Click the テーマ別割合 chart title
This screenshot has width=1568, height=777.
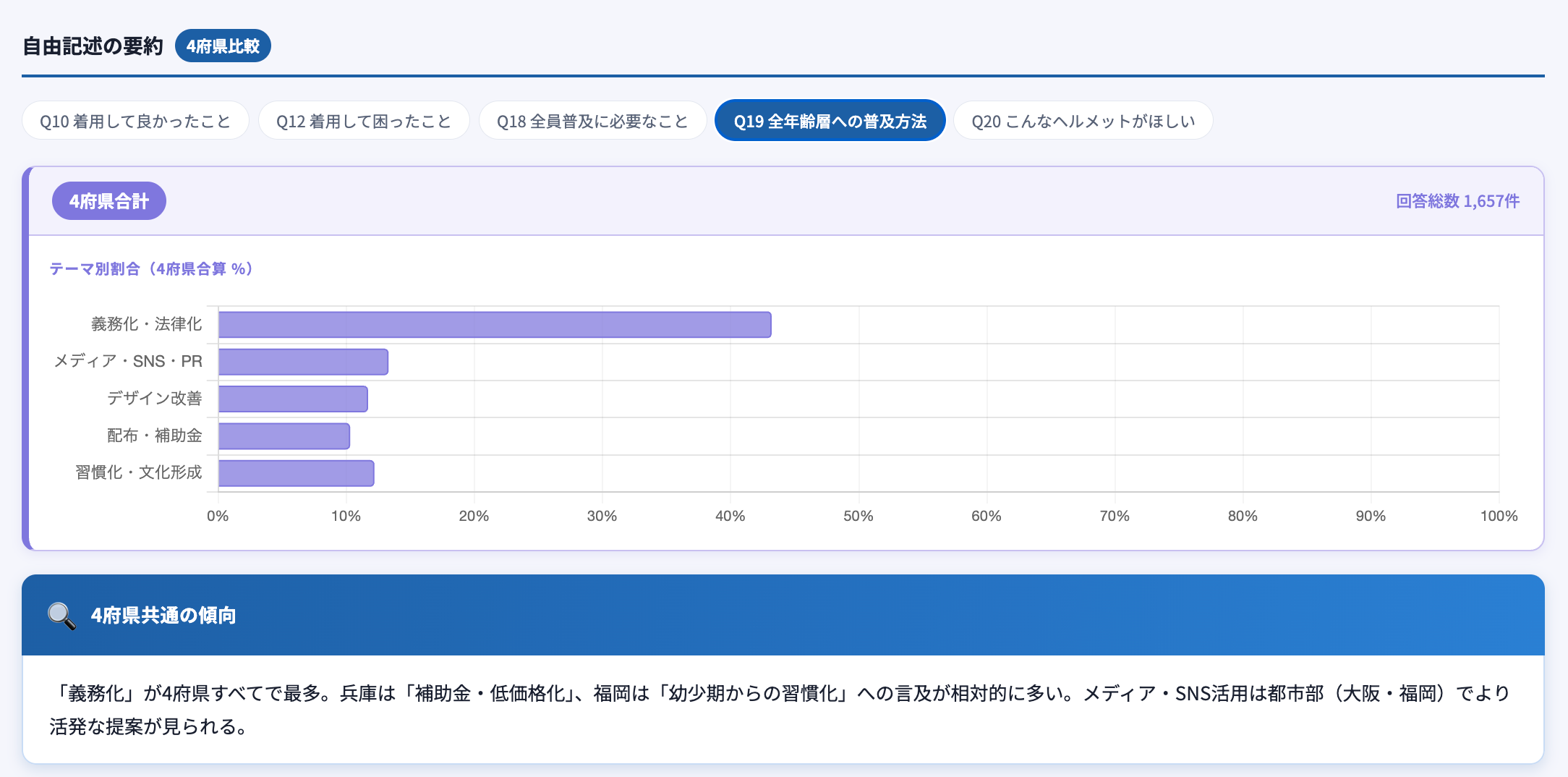pyautogui.click(x=151, y=269)
